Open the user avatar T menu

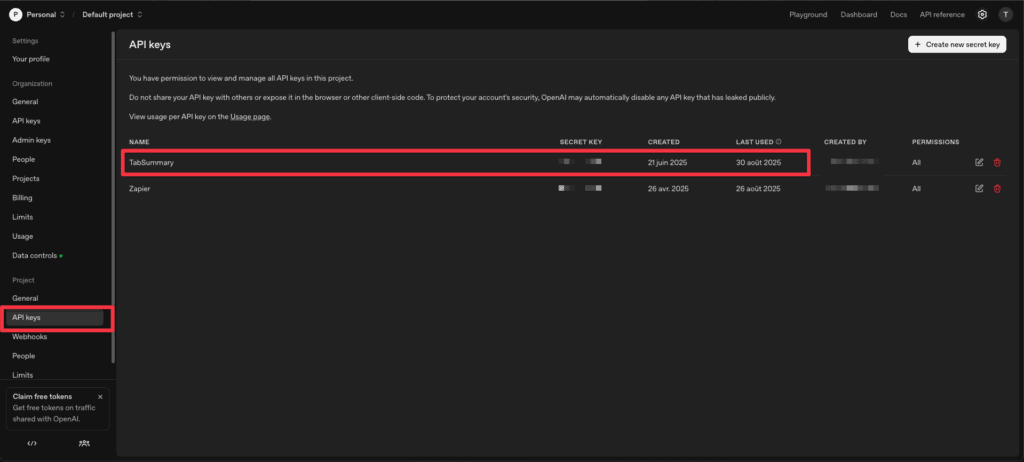(1006, 14)
